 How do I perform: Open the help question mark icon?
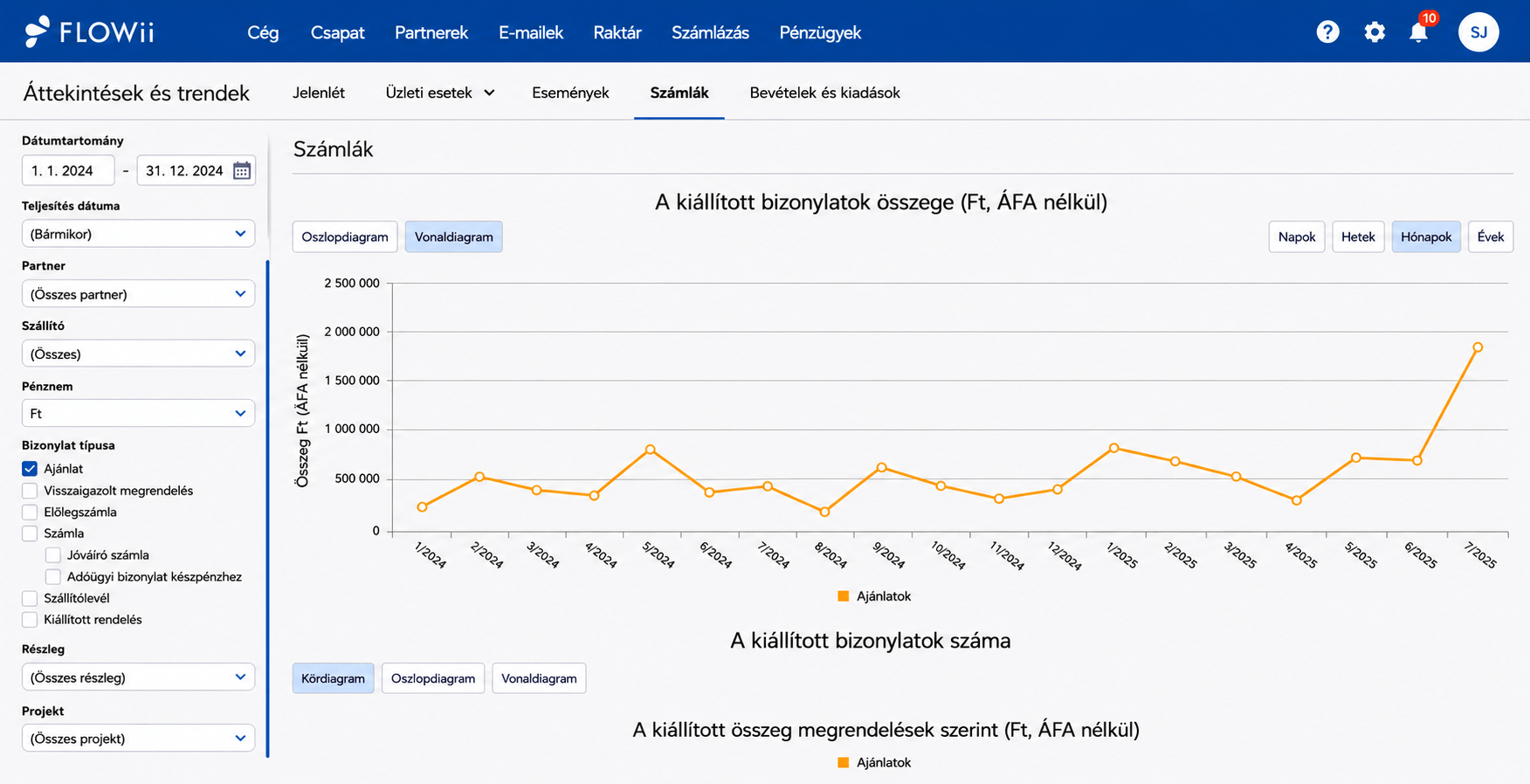1327,32
